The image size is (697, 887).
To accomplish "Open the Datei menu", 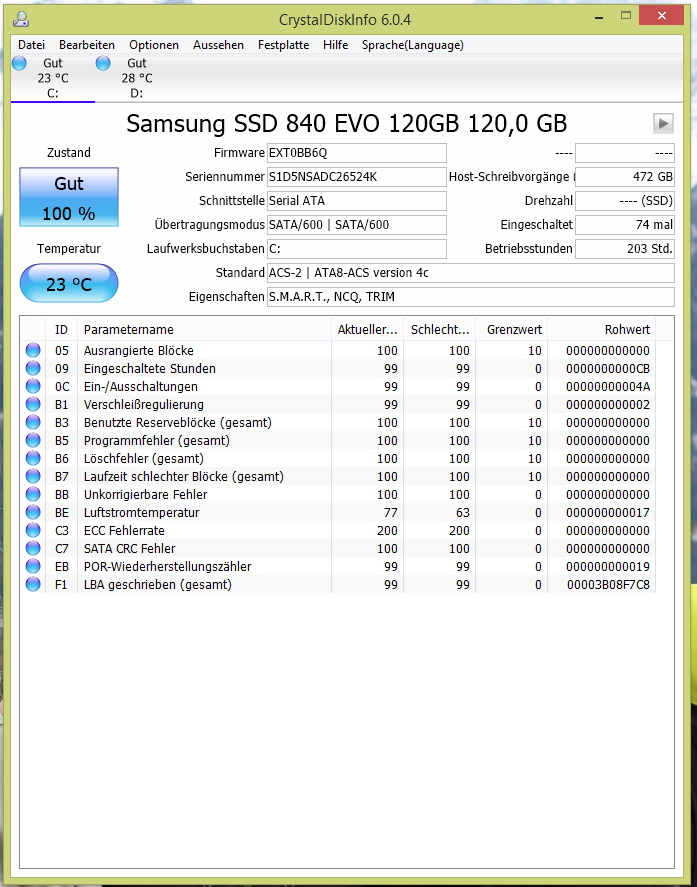I will click(31, 45).
